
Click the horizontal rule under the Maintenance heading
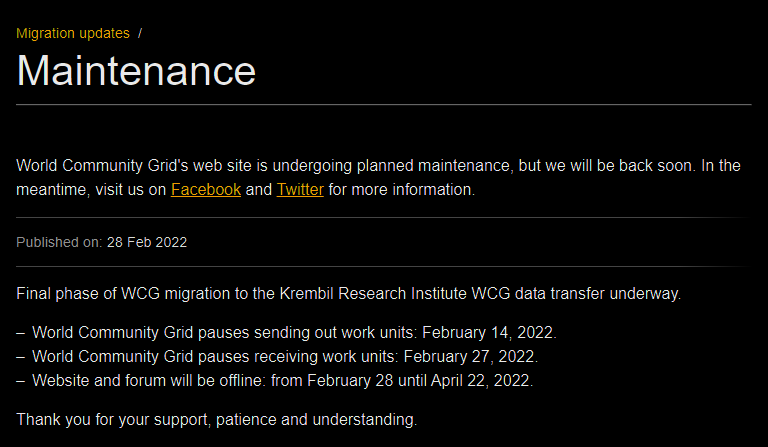[x=384, y=104]
